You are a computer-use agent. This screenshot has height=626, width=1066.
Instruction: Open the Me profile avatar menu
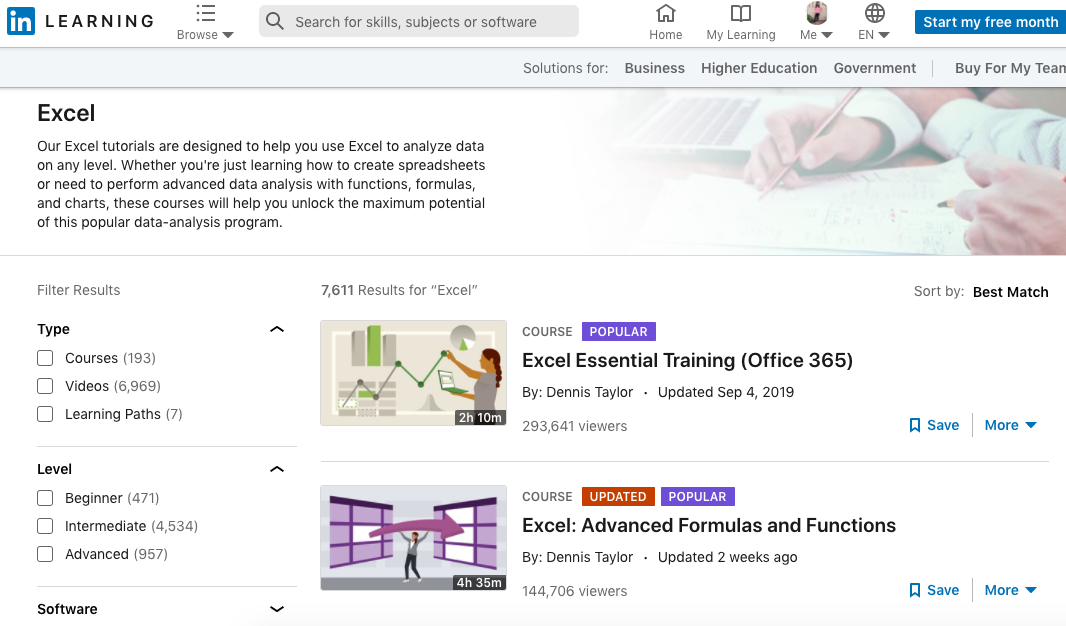click(816, 13)
